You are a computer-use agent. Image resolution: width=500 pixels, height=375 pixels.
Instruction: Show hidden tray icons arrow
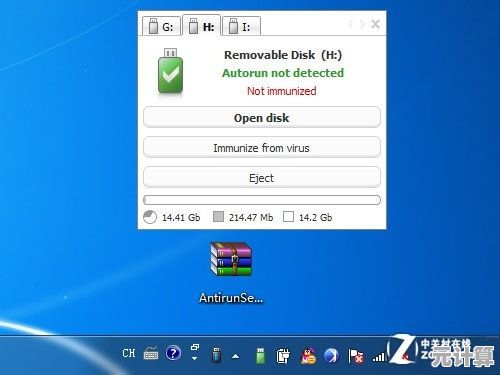[x=236, y=356]
